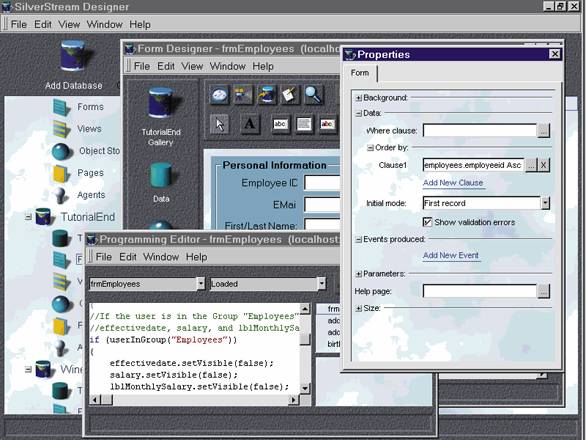This screenshot has width=586, height=440.
Task: Select the grey box control tool
Action: coord(304,124)
